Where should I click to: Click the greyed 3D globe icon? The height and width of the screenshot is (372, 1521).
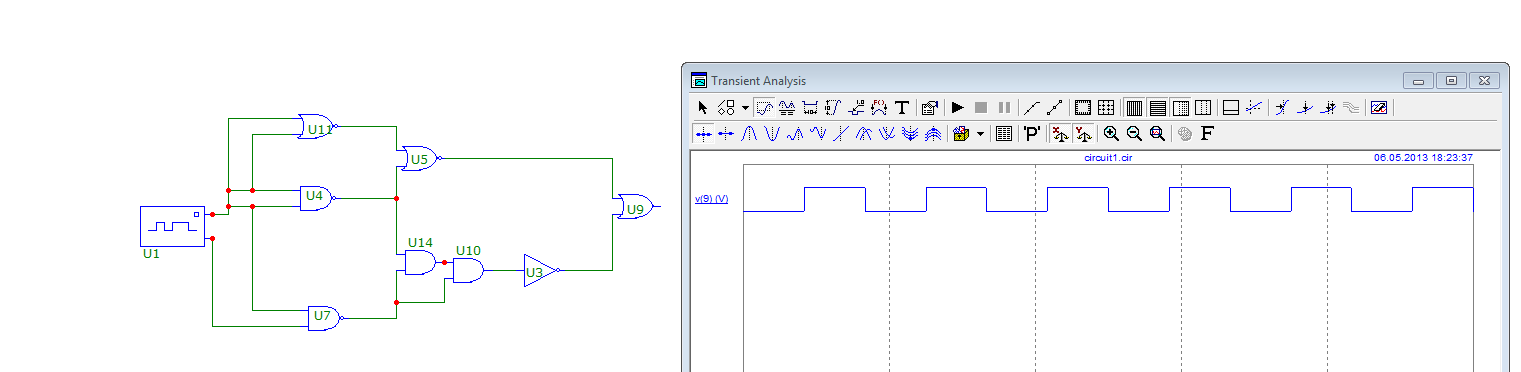[x=1185, y=133]
